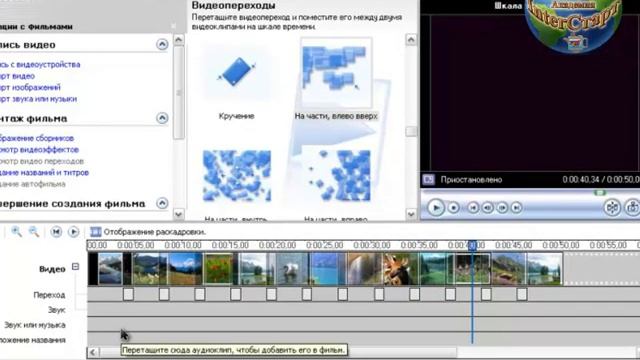Select the На части, вправо transition thumbnail
This screenshot has width=640, height=360.
(x=336, y=176)
